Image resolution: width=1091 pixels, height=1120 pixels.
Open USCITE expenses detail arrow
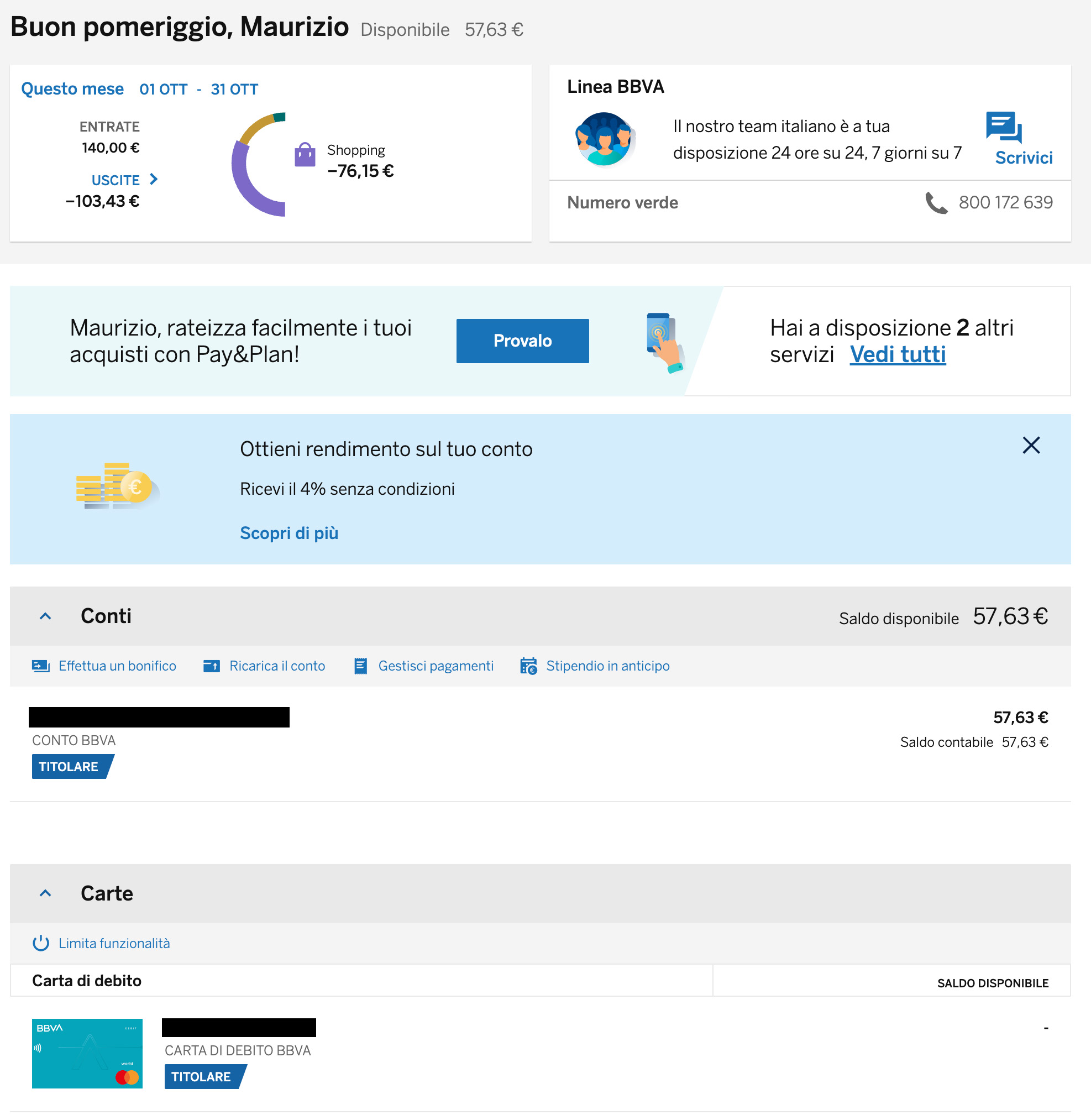(x=154, y=180)
